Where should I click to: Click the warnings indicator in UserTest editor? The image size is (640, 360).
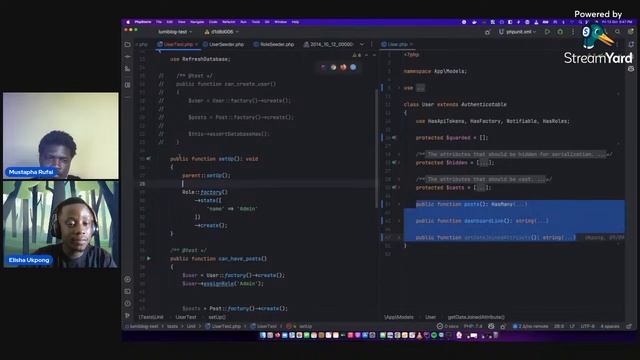tap(356, 55)
